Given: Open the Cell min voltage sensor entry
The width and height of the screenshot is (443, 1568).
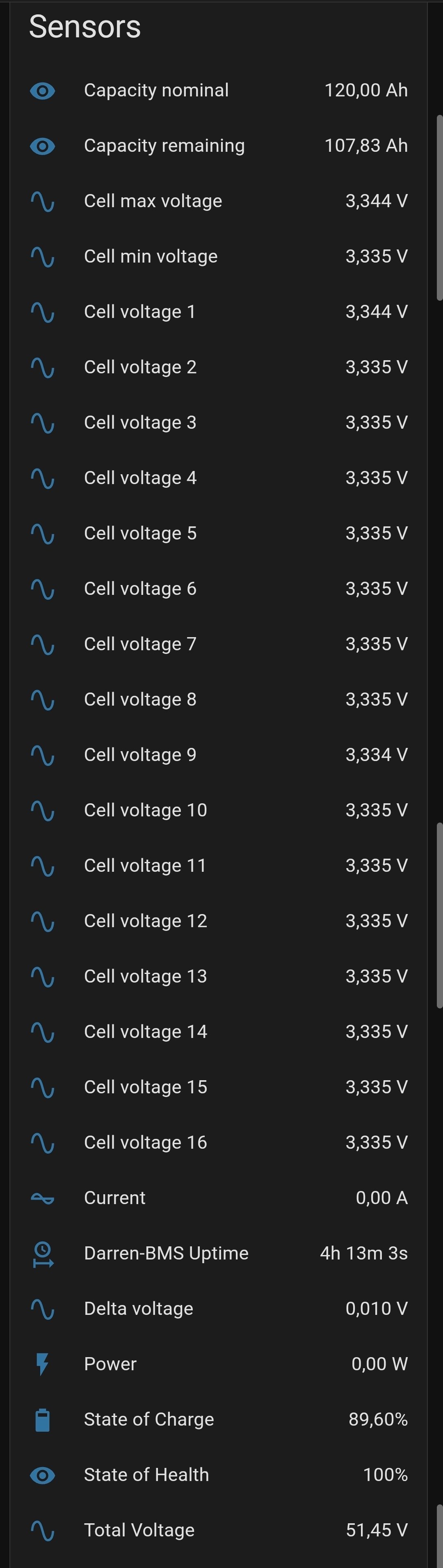Looking at the screenshot, I should point(219,257).
